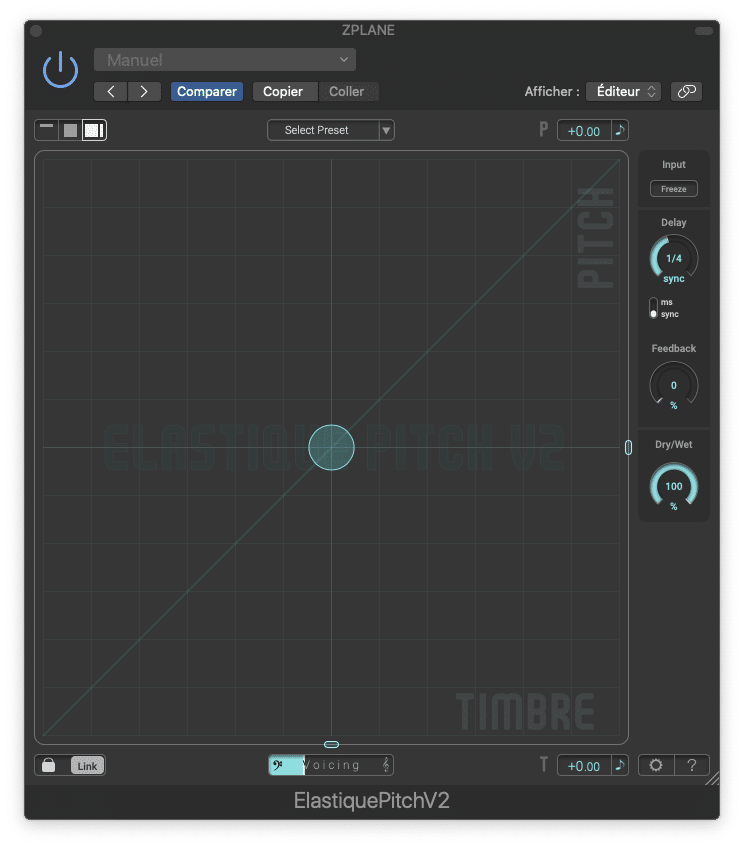Screen dimensions: 744x848
Task: Click the Dry/Wet label
Action: point(674,445)
